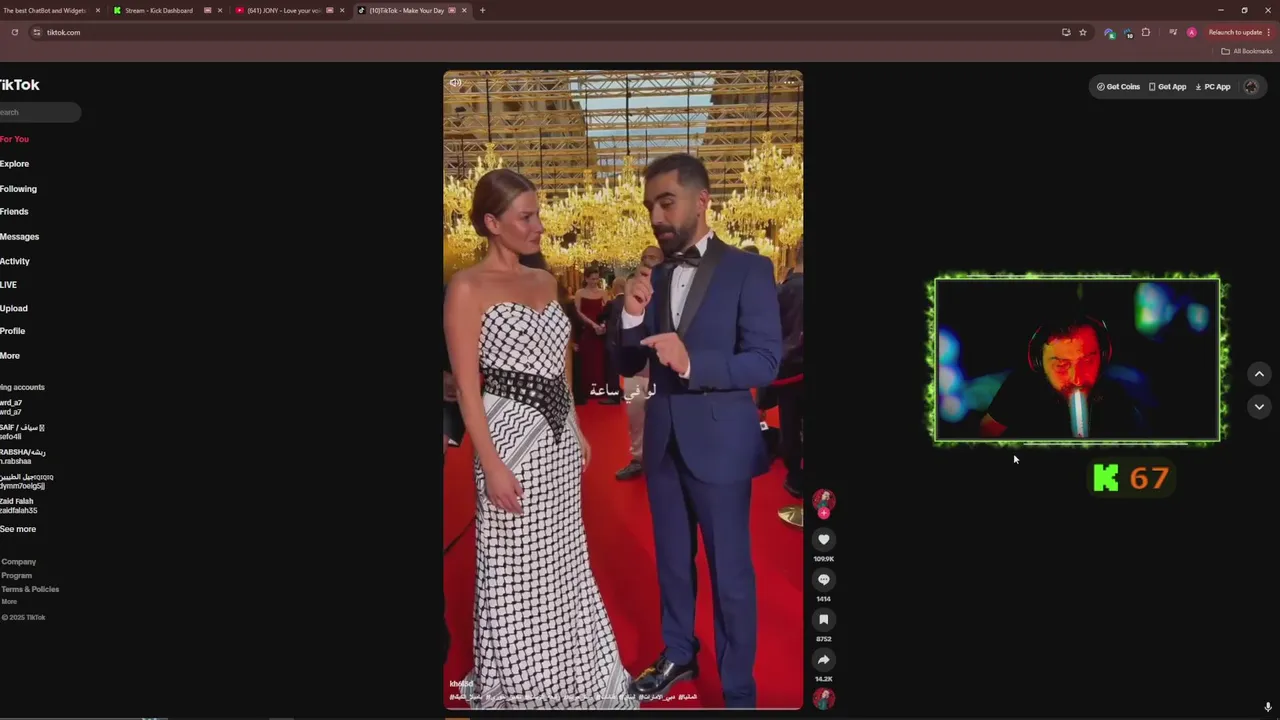Image resolution: width=1280 pixels, height=720 pixels.
Task: Open the Following sidebar item
Action: pyautogui.click(x=18, y=189)
